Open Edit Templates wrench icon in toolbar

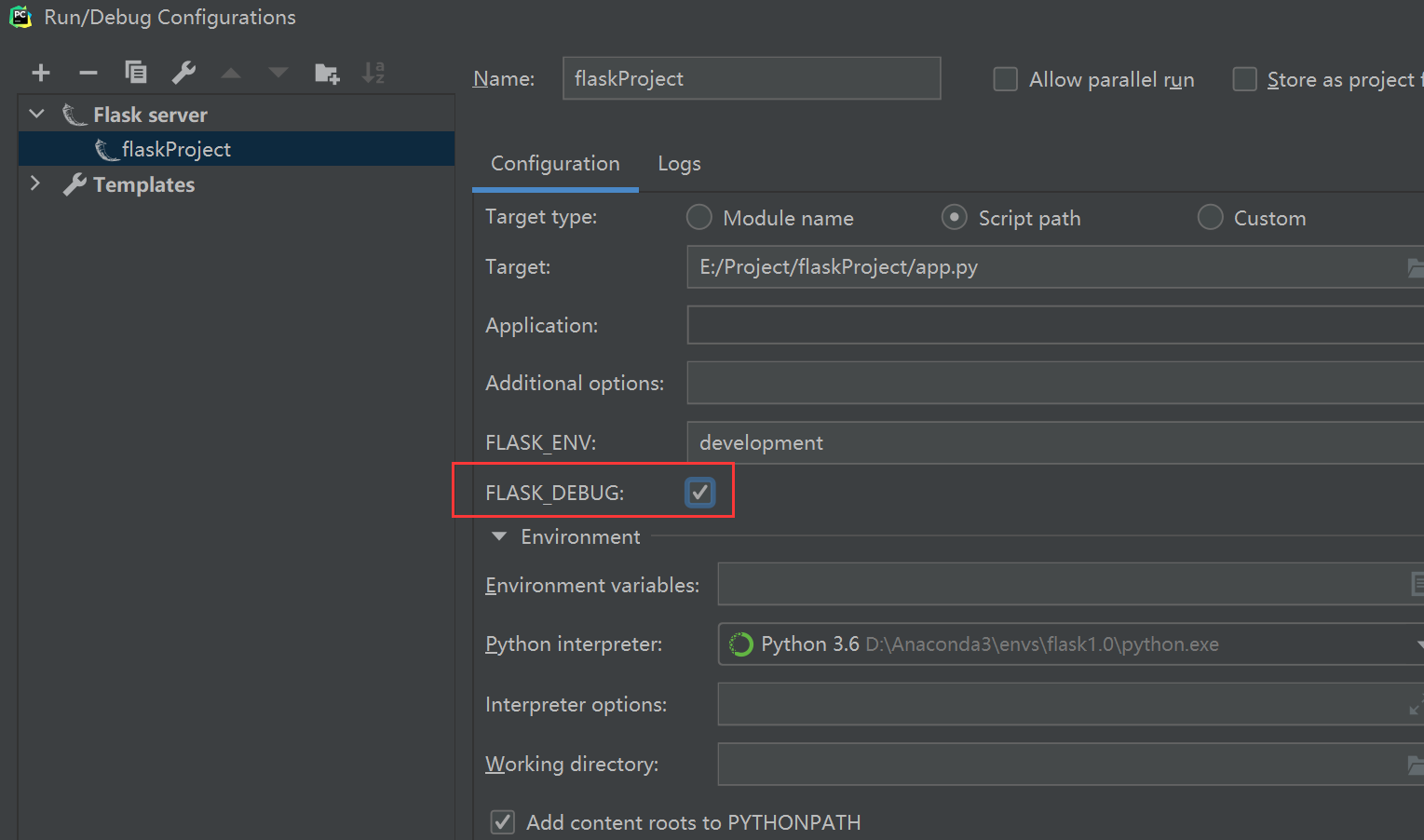183,73
